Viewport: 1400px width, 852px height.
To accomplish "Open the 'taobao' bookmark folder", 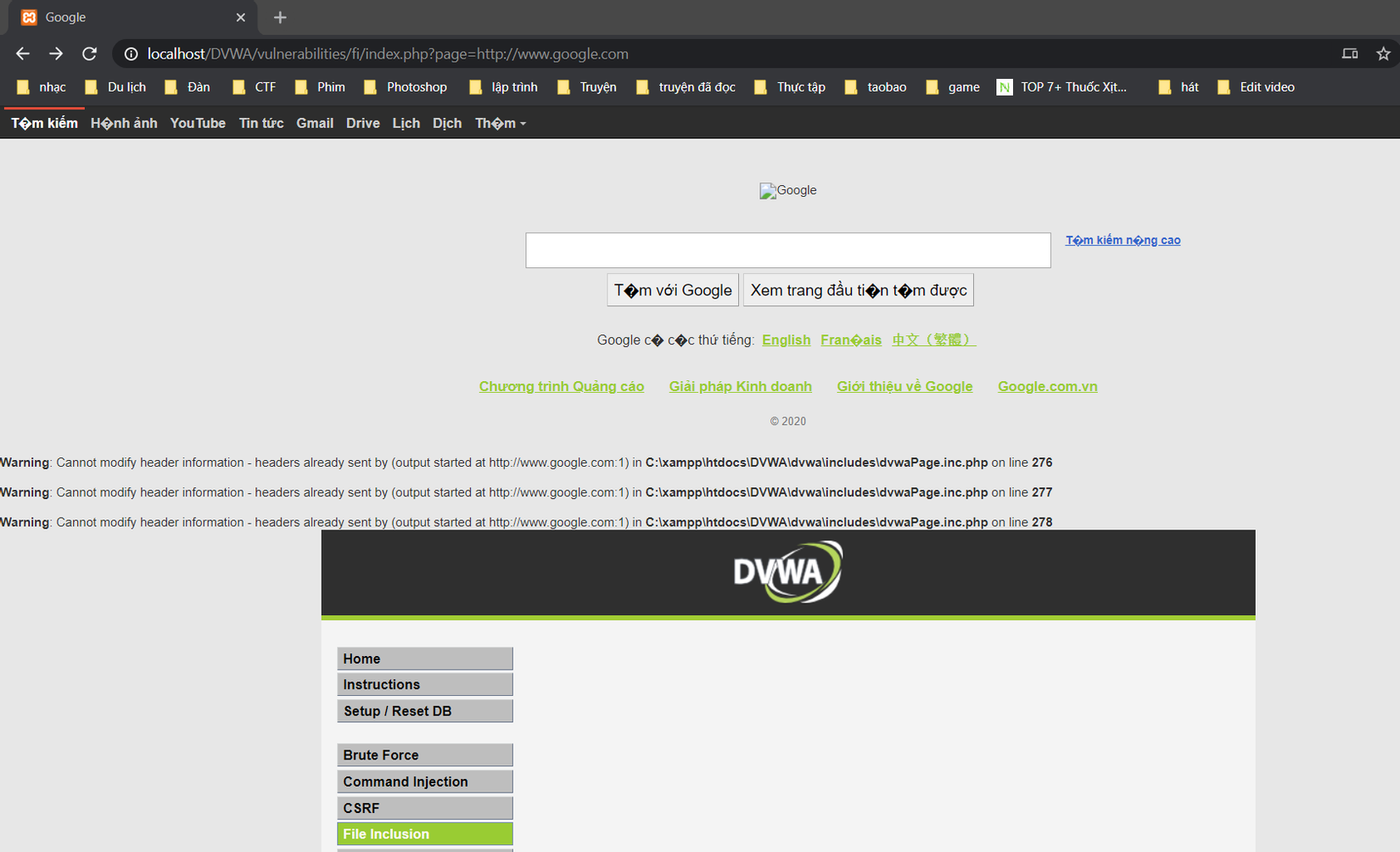I will [x=876, y=87].
